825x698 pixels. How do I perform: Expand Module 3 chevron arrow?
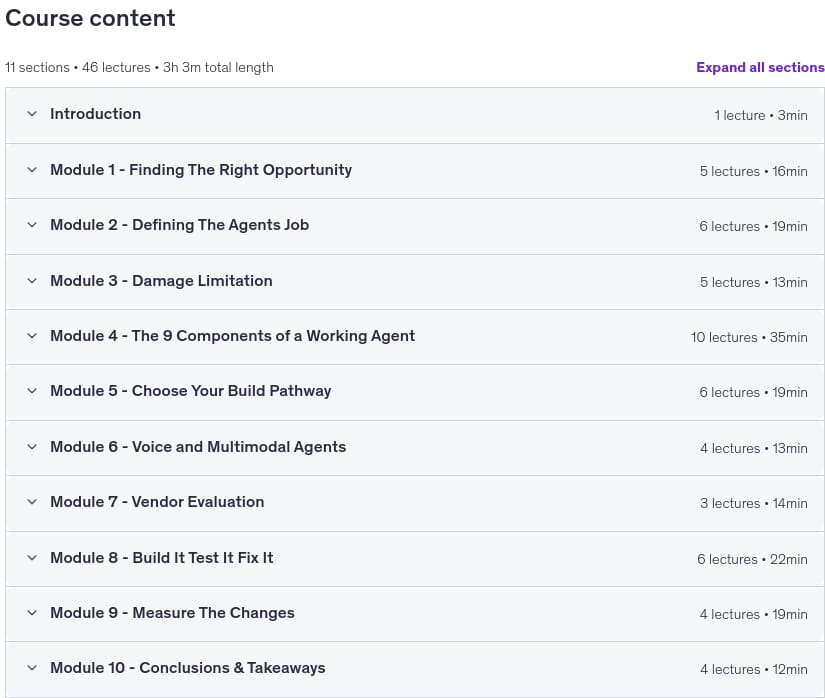(32, 281)
